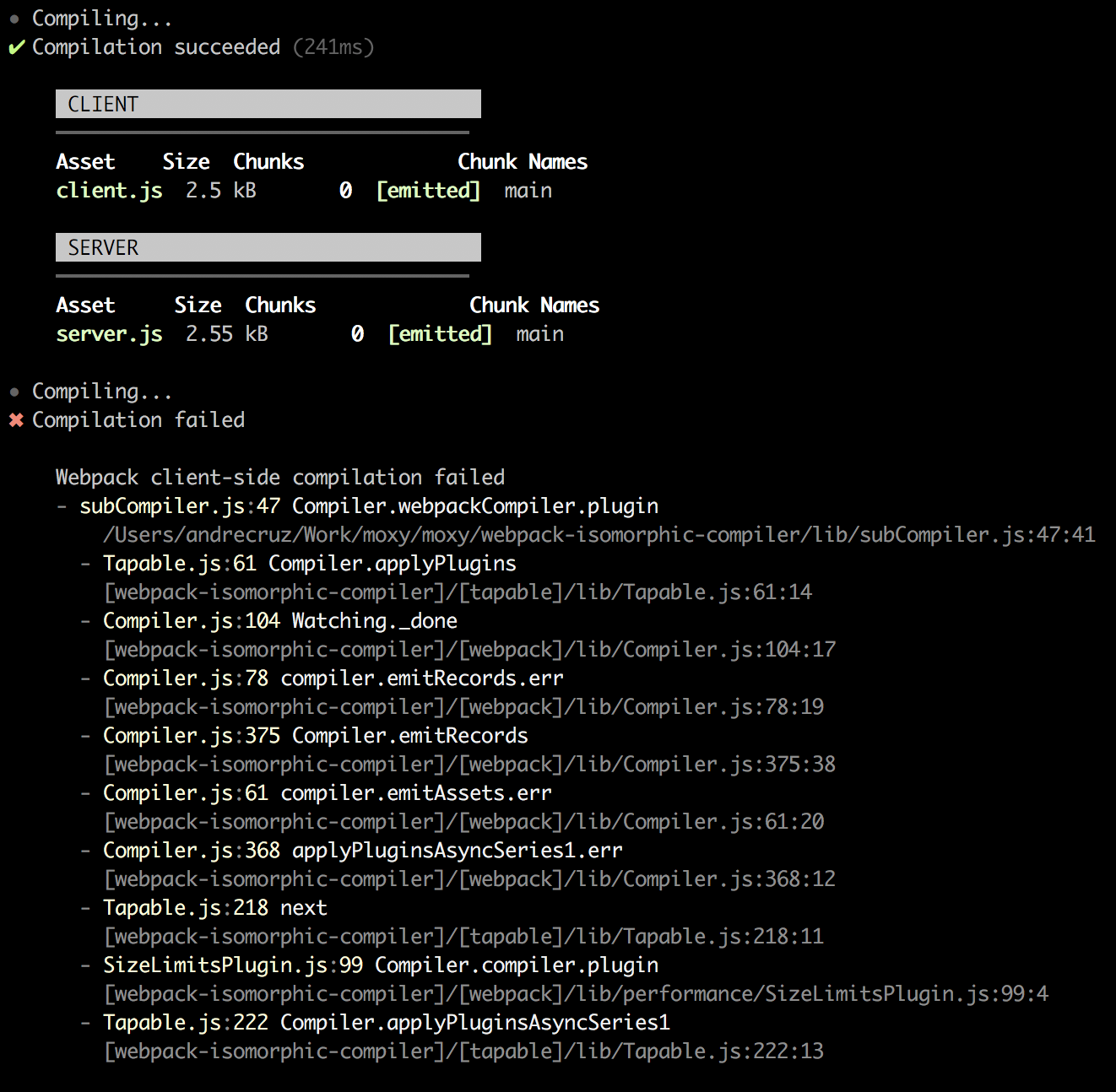Screen dimensions: 1116x1092
Task: Click the 'Asset' header in the CLIENT table
Action: tap(85, 162)
